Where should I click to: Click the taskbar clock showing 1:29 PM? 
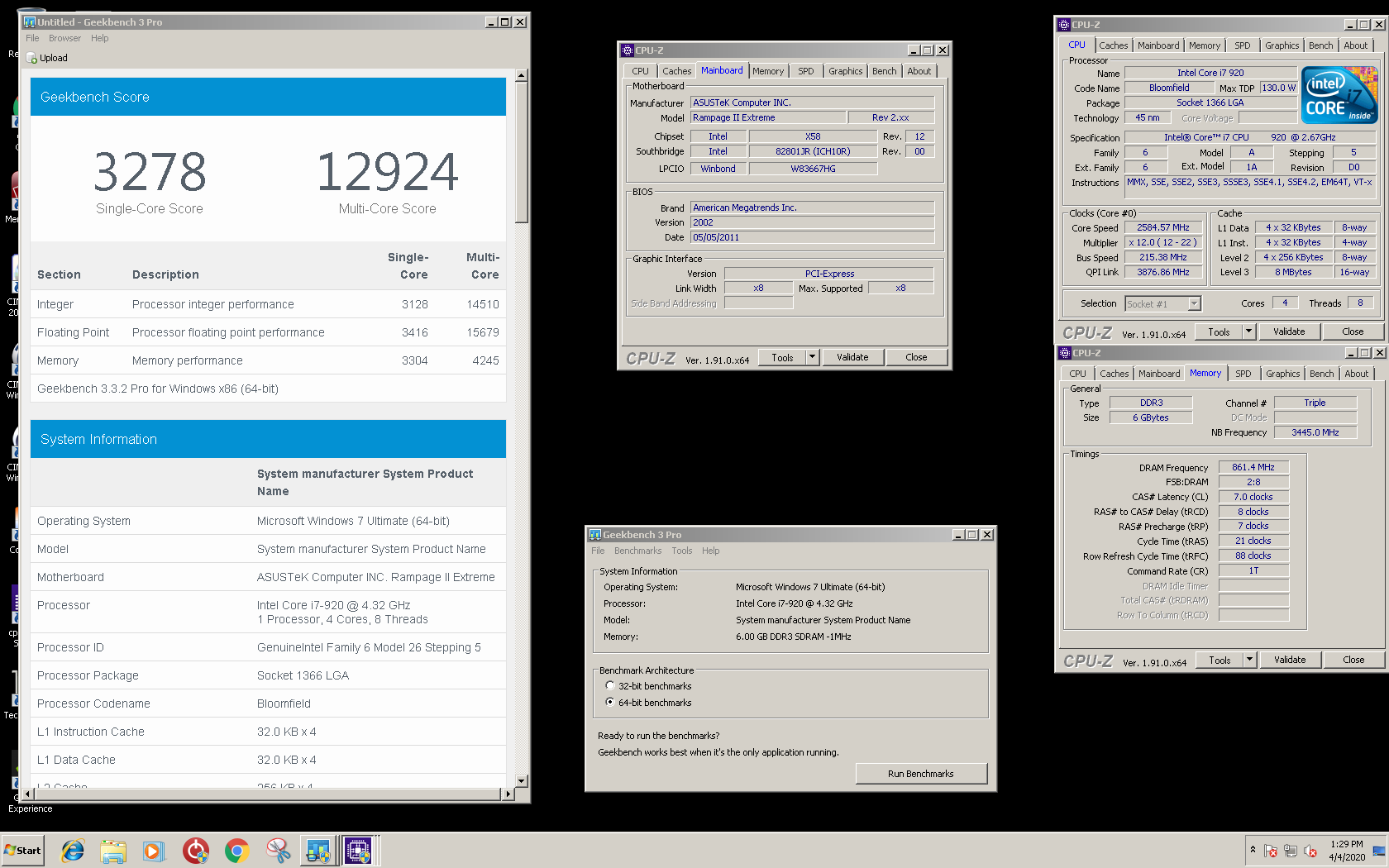1347,851
